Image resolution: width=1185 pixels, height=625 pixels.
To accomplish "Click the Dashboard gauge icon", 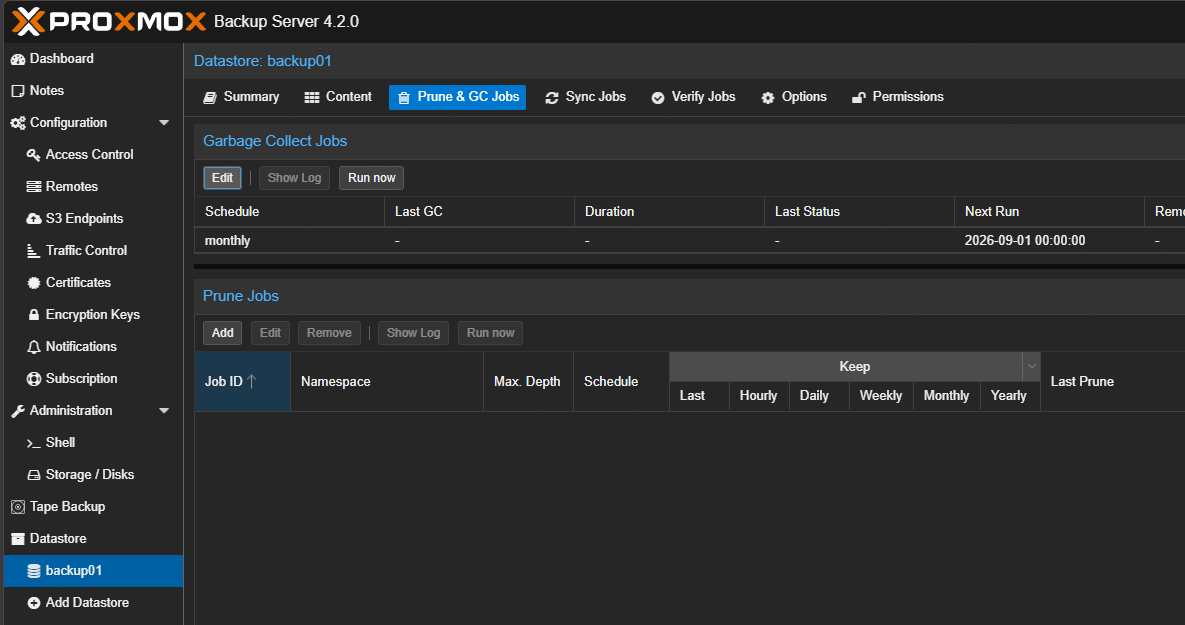I will click(x=18, y=59).
